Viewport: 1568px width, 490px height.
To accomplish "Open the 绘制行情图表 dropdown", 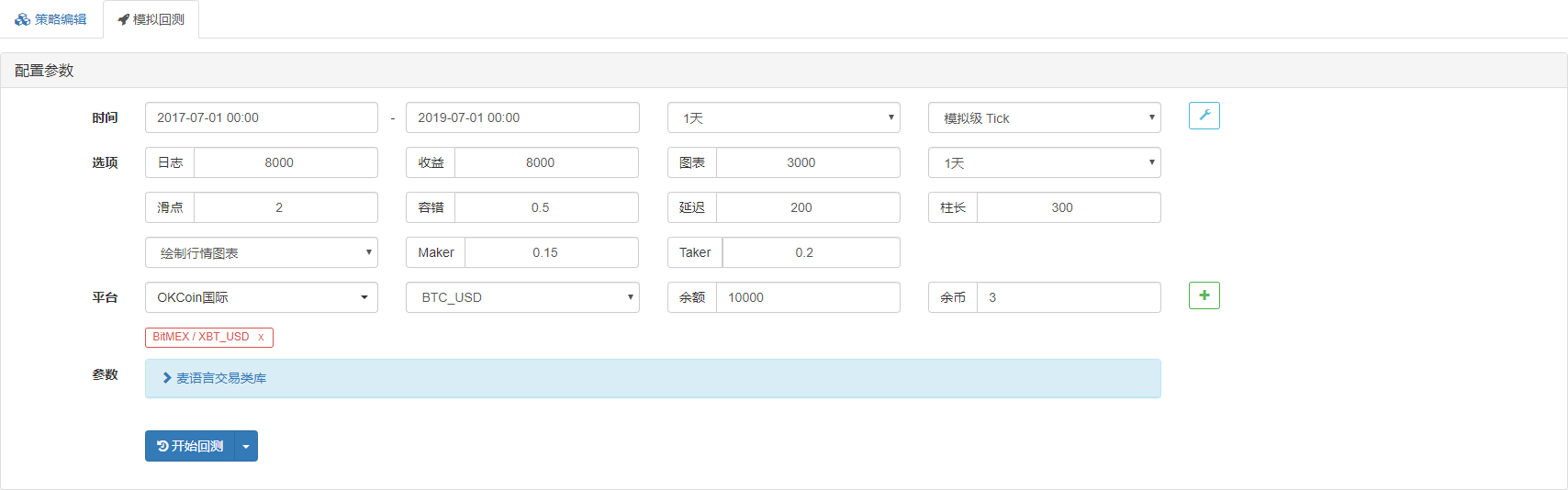I will (x=261, y=252).
